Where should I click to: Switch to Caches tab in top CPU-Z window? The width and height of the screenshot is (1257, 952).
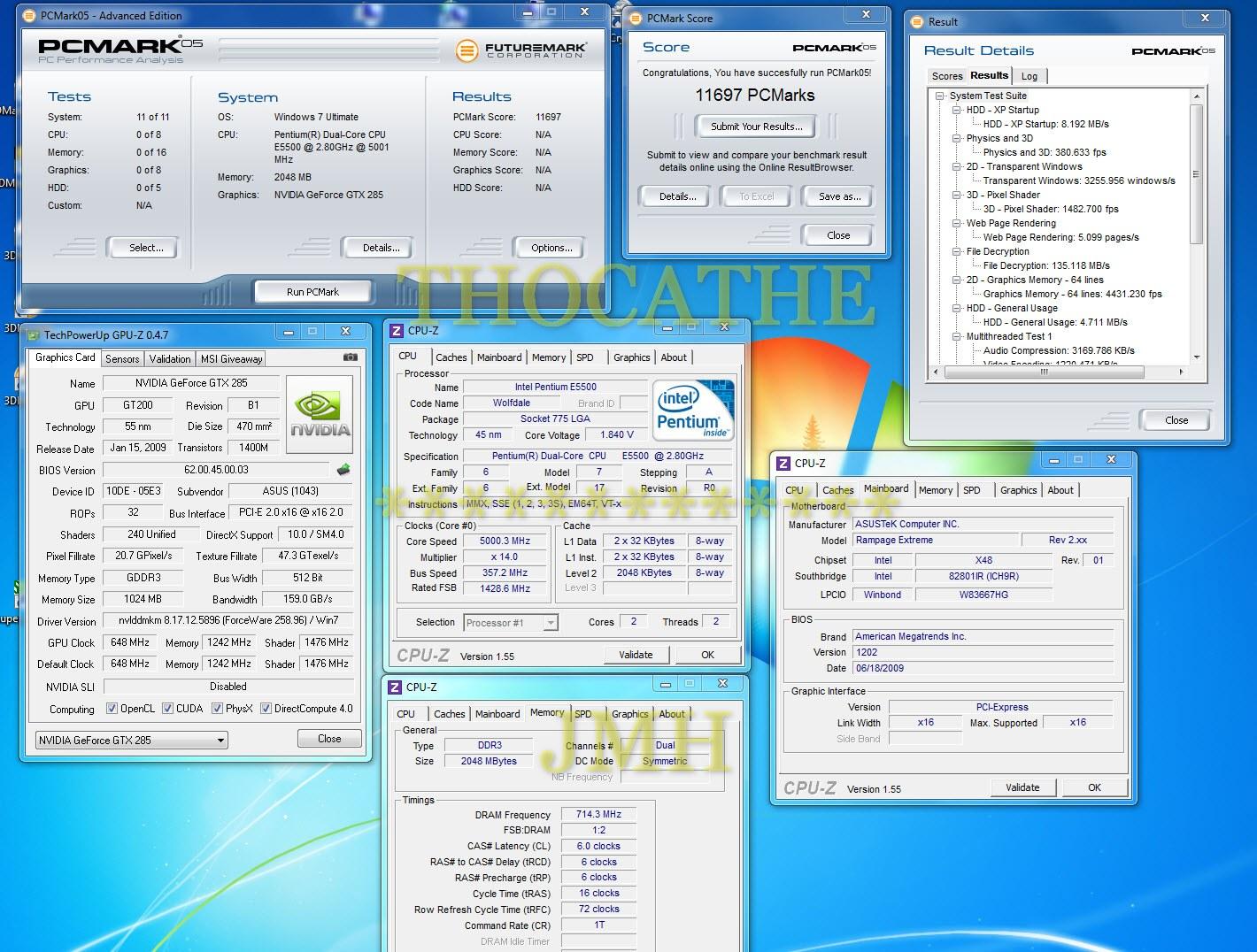coord(451,357)
